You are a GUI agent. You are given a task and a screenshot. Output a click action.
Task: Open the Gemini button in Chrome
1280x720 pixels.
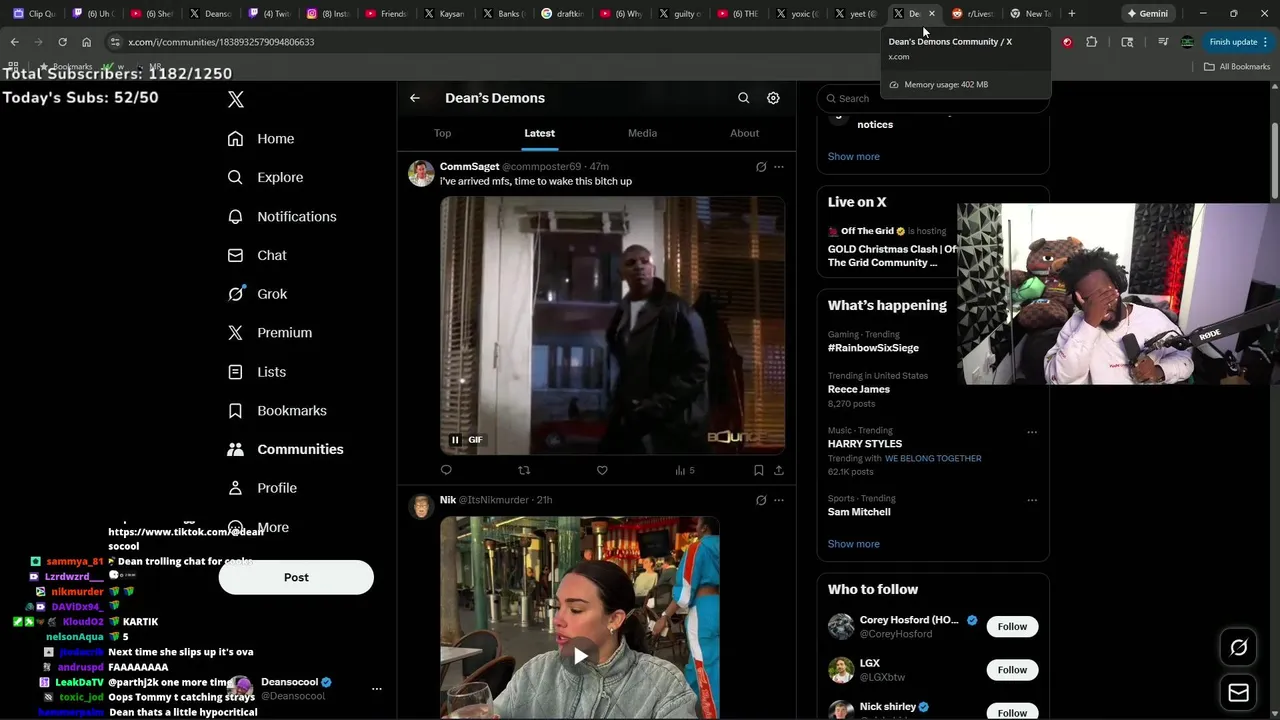click(x=1147, y=14)
